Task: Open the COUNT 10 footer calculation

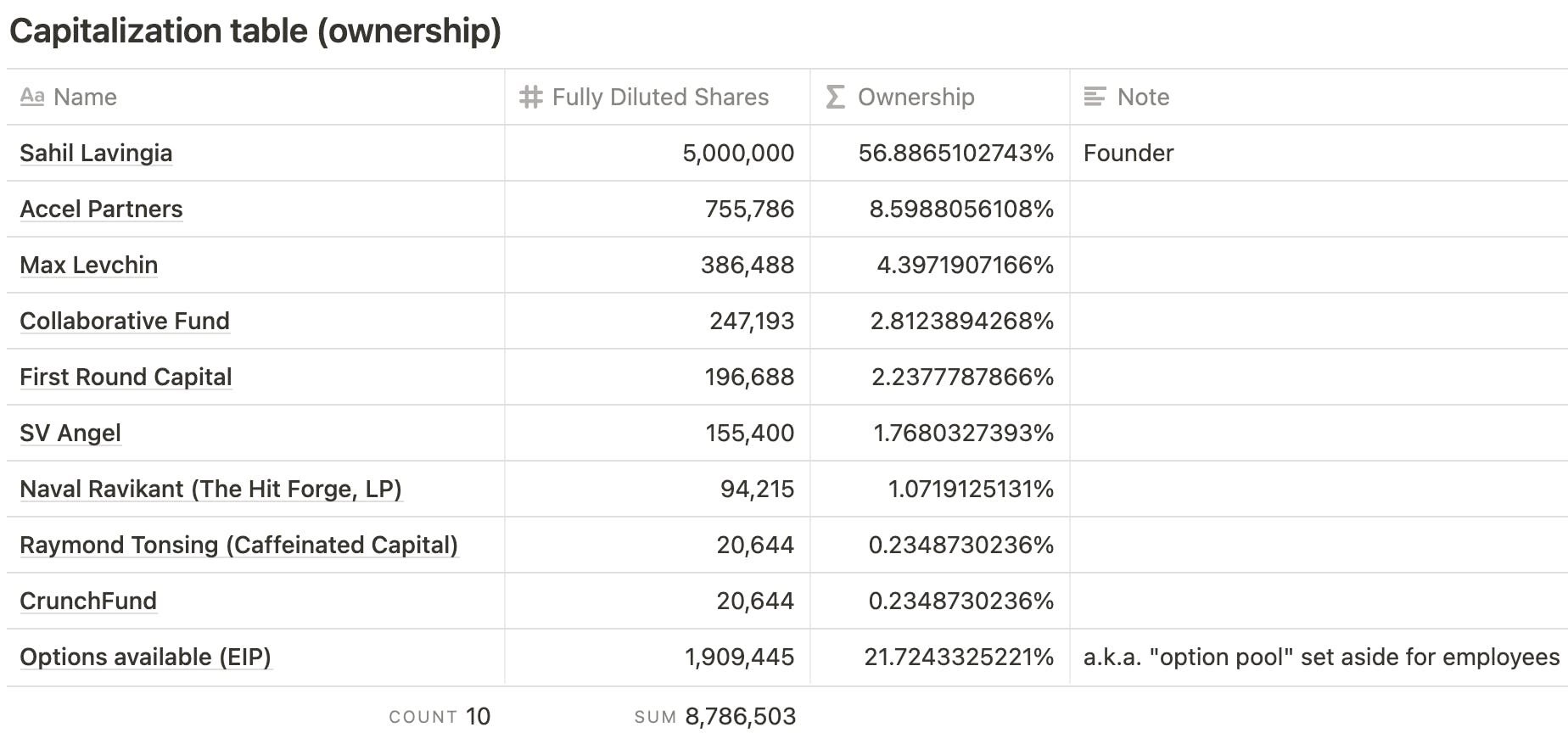Action: (x=440, y=717)
